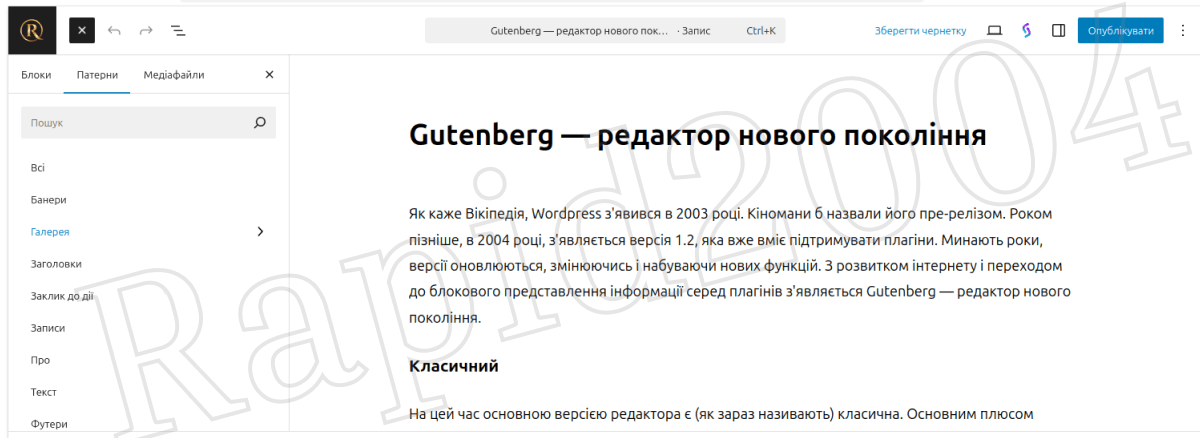Switch to the Блоки tab
The image size is (1200, 438).
pyautogui.click(x=36, y=75)
